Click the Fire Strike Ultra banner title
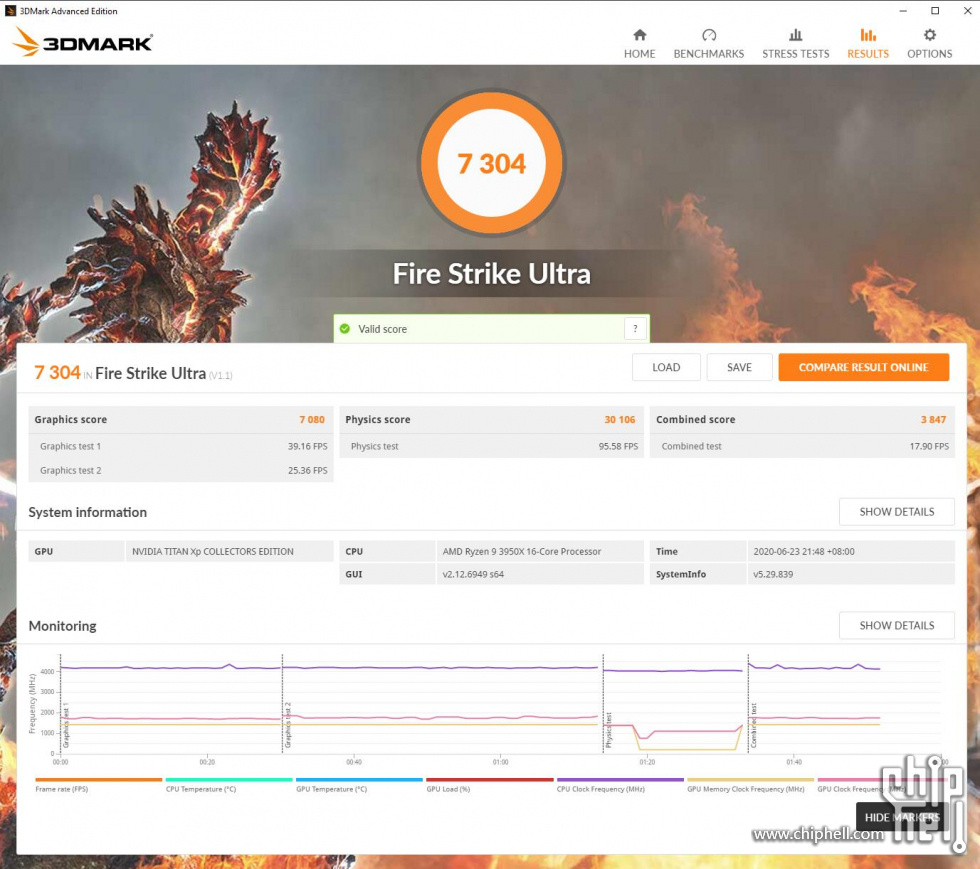The width and height of the screenshot is (980, 869). click(x=491, y=274)
